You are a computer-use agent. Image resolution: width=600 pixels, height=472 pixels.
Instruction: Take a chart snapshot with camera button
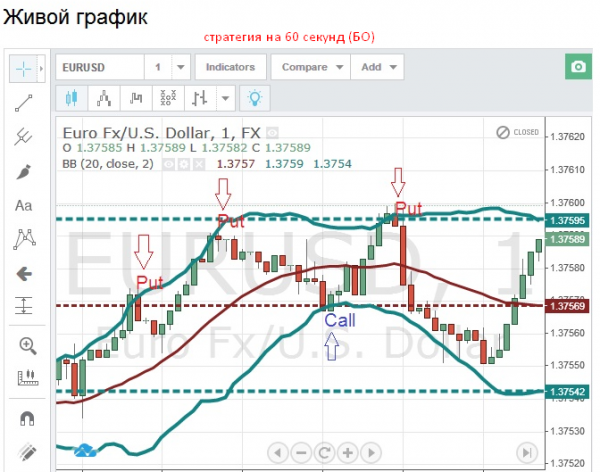click(575, 67)
